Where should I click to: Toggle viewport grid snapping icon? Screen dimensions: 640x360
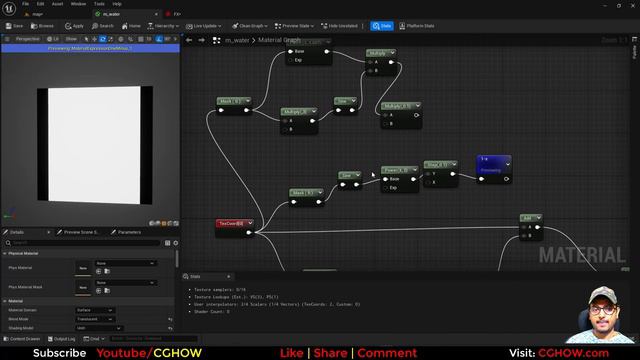click(141, 39)
